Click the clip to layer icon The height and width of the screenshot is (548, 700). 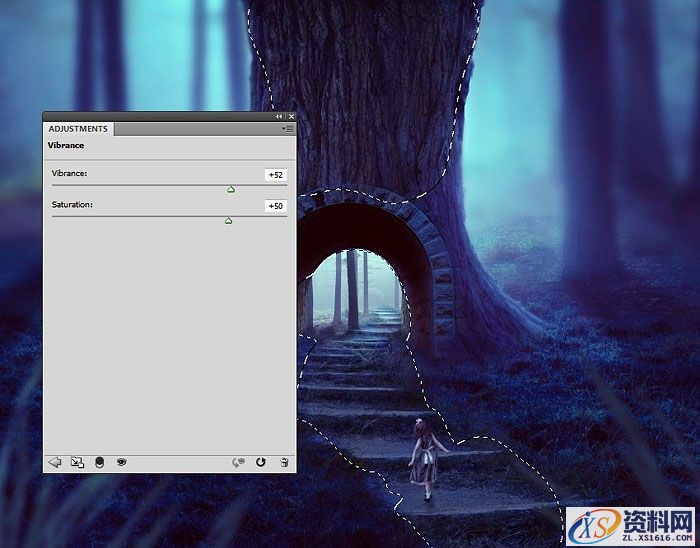click(x=99, y=462)
